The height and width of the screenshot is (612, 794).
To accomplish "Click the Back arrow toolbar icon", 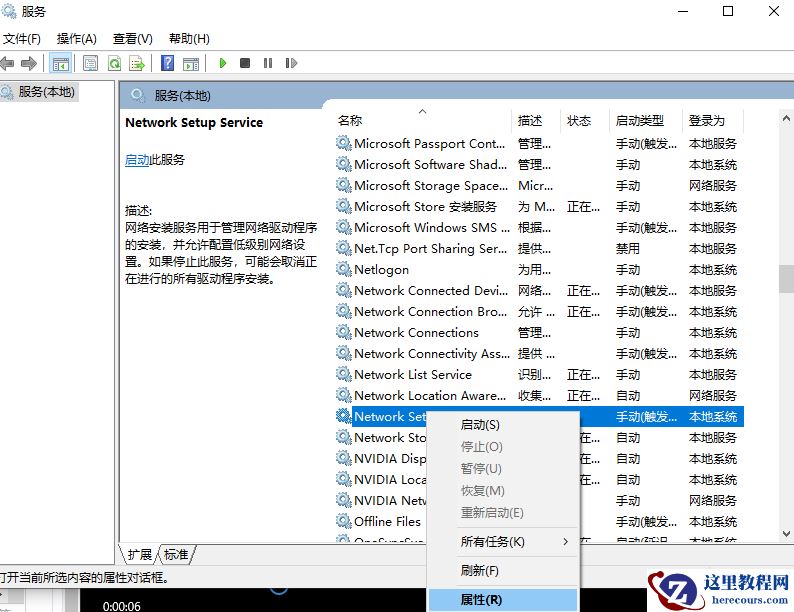I will click(7, 63).
